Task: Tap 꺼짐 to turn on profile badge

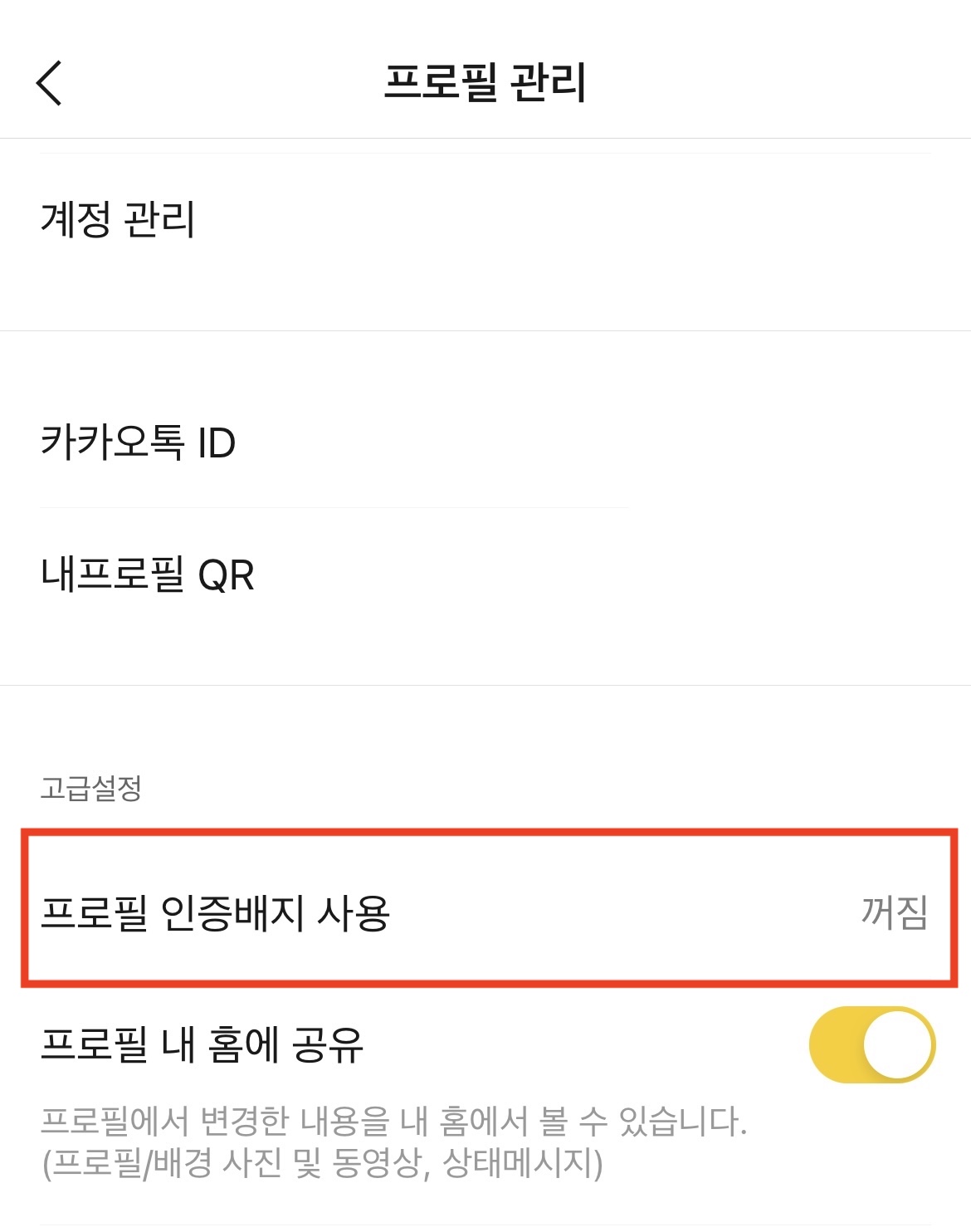Action: pyautogui.click(x=892, y=912)
